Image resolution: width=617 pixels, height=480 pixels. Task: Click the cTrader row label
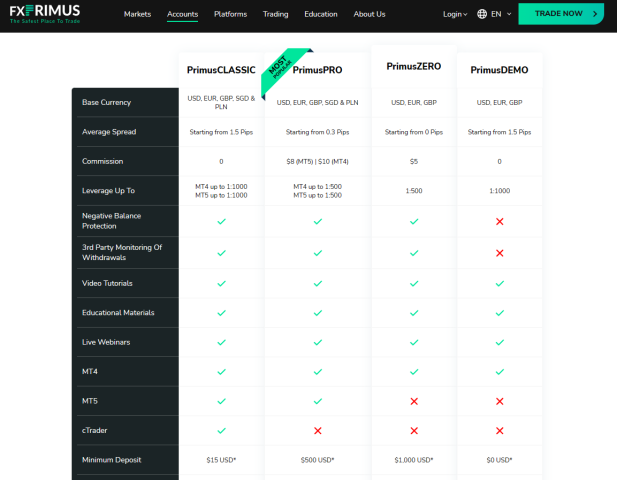click(94, 430)
